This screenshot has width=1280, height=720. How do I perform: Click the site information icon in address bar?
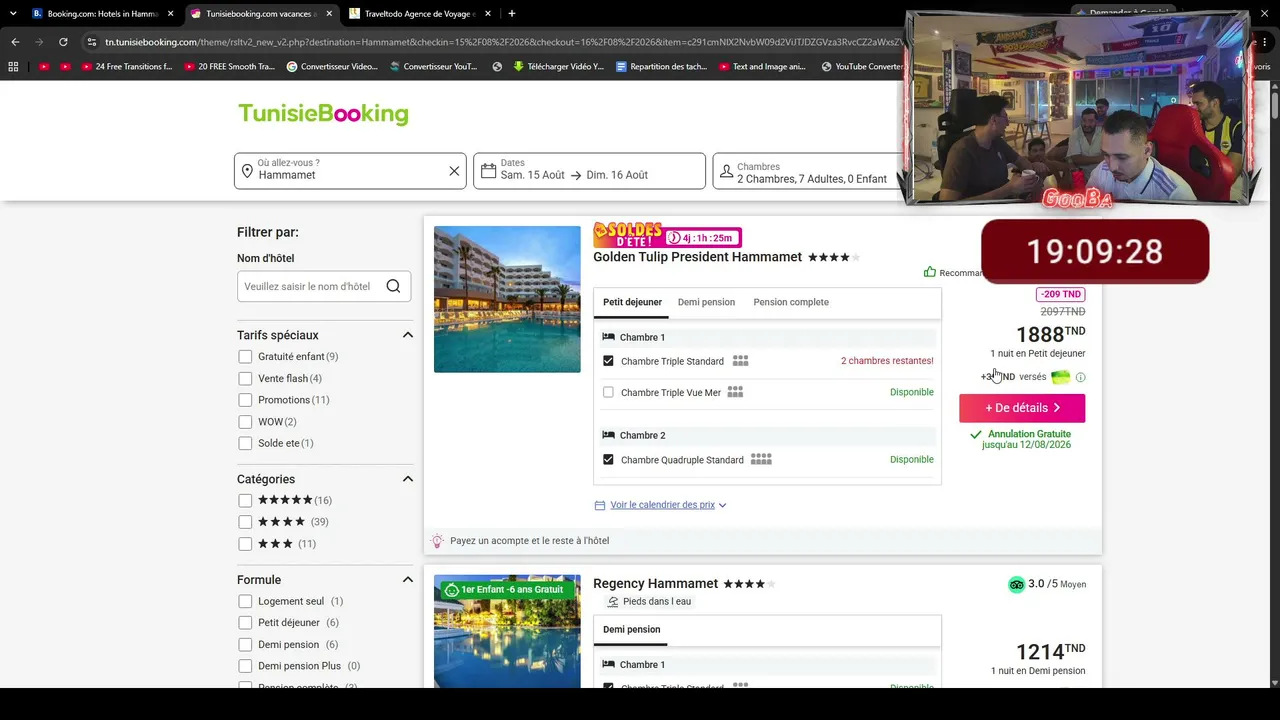[x=92, y=42]
